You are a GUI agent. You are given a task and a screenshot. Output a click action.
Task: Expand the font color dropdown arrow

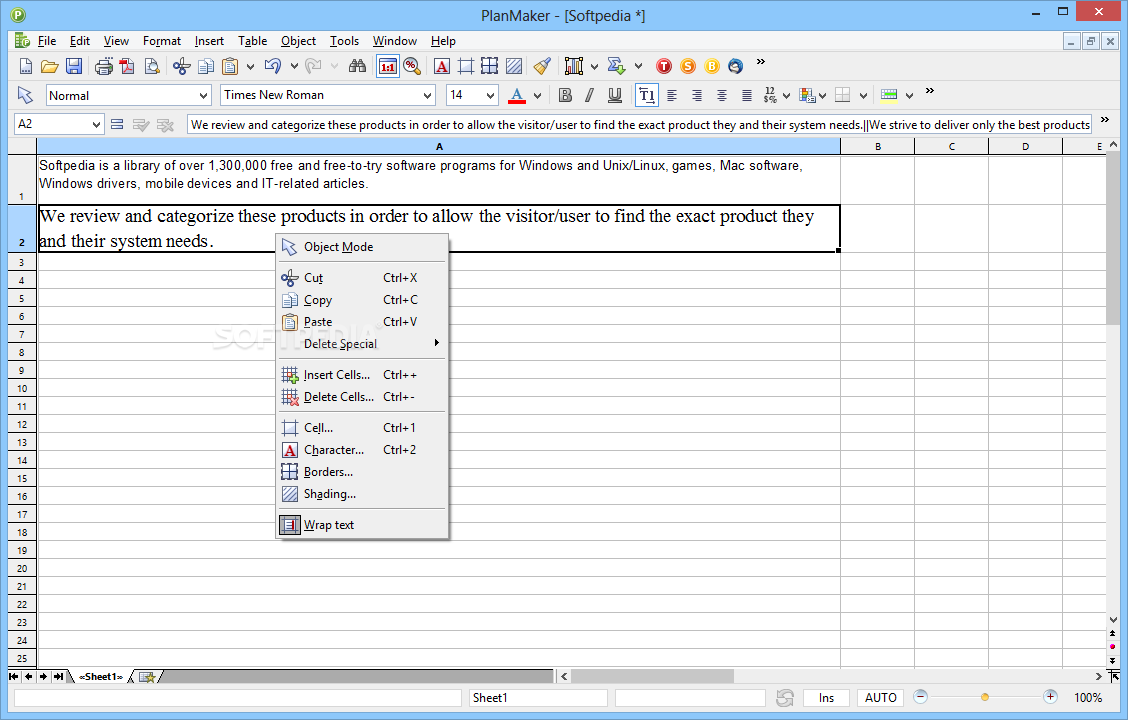pyautogui.click(x=537, y=95)
